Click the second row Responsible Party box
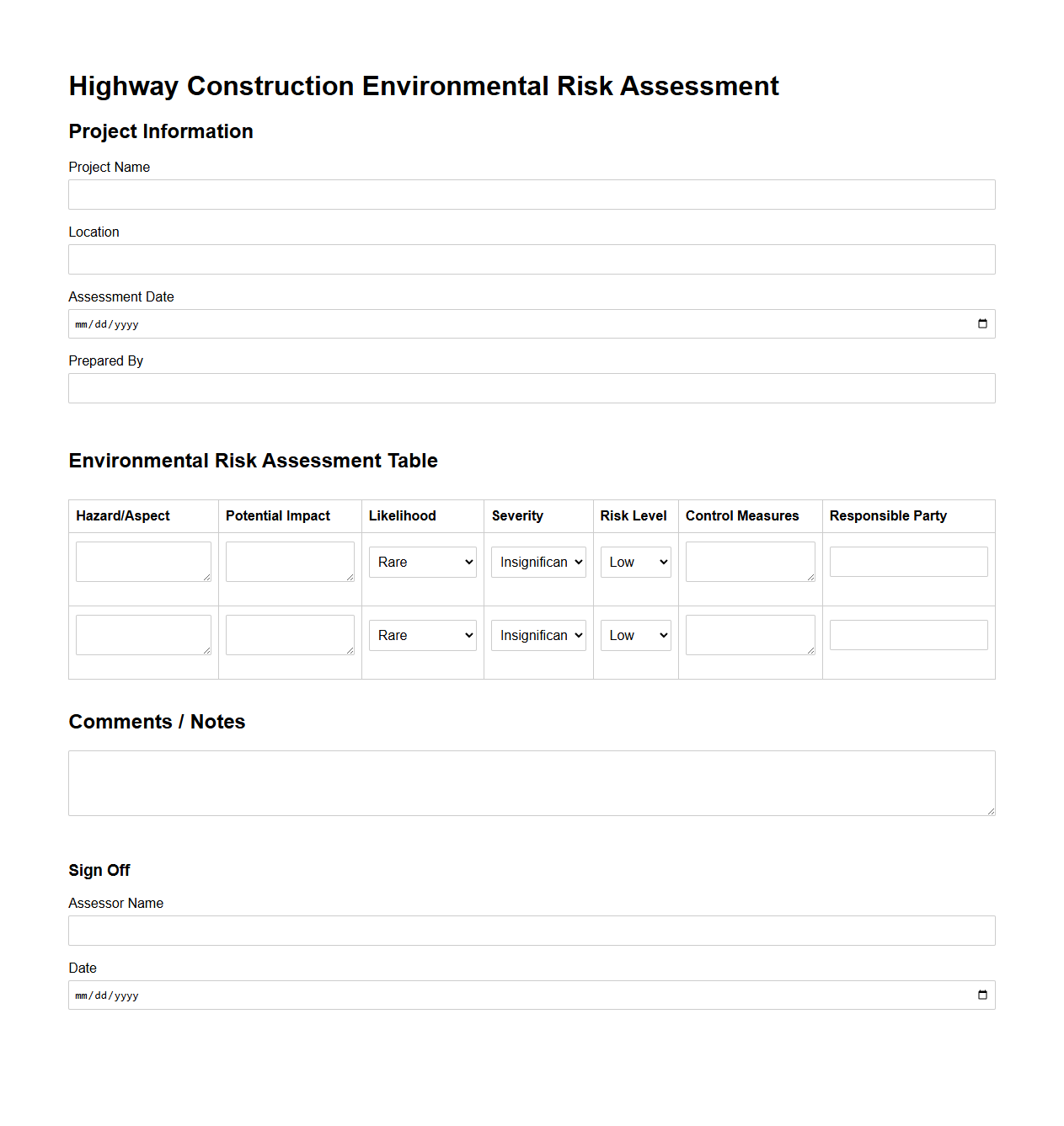Viewport: 1064px width, 1126px height. pos(908,635)
